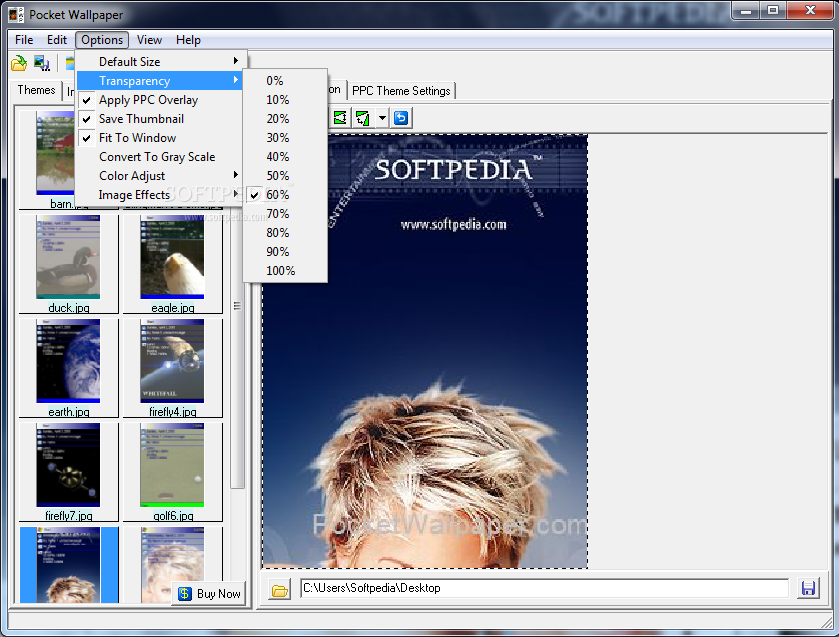This screenshot has width=839, height=637.
Task: Set transparency to 0%
Action: (x=285, y=81)
